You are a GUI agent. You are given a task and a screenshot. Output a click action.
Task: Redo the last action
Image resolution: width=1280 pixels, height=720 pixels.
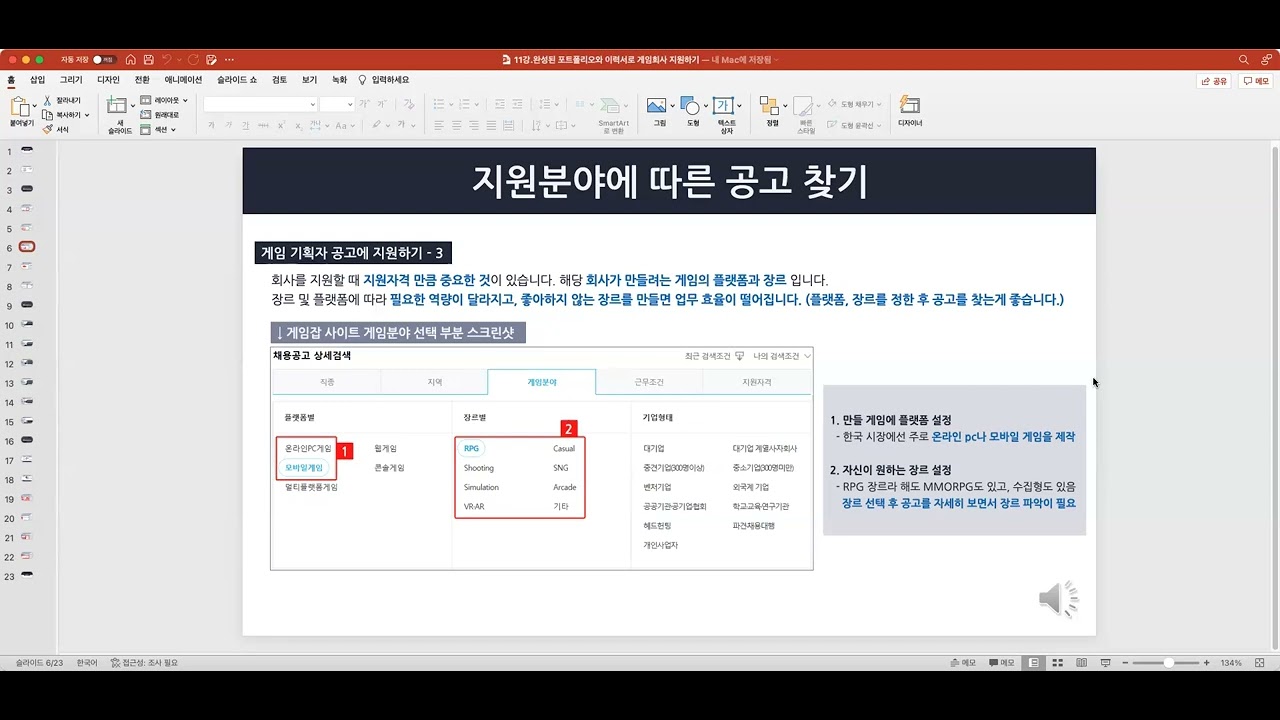pos(193,60)
